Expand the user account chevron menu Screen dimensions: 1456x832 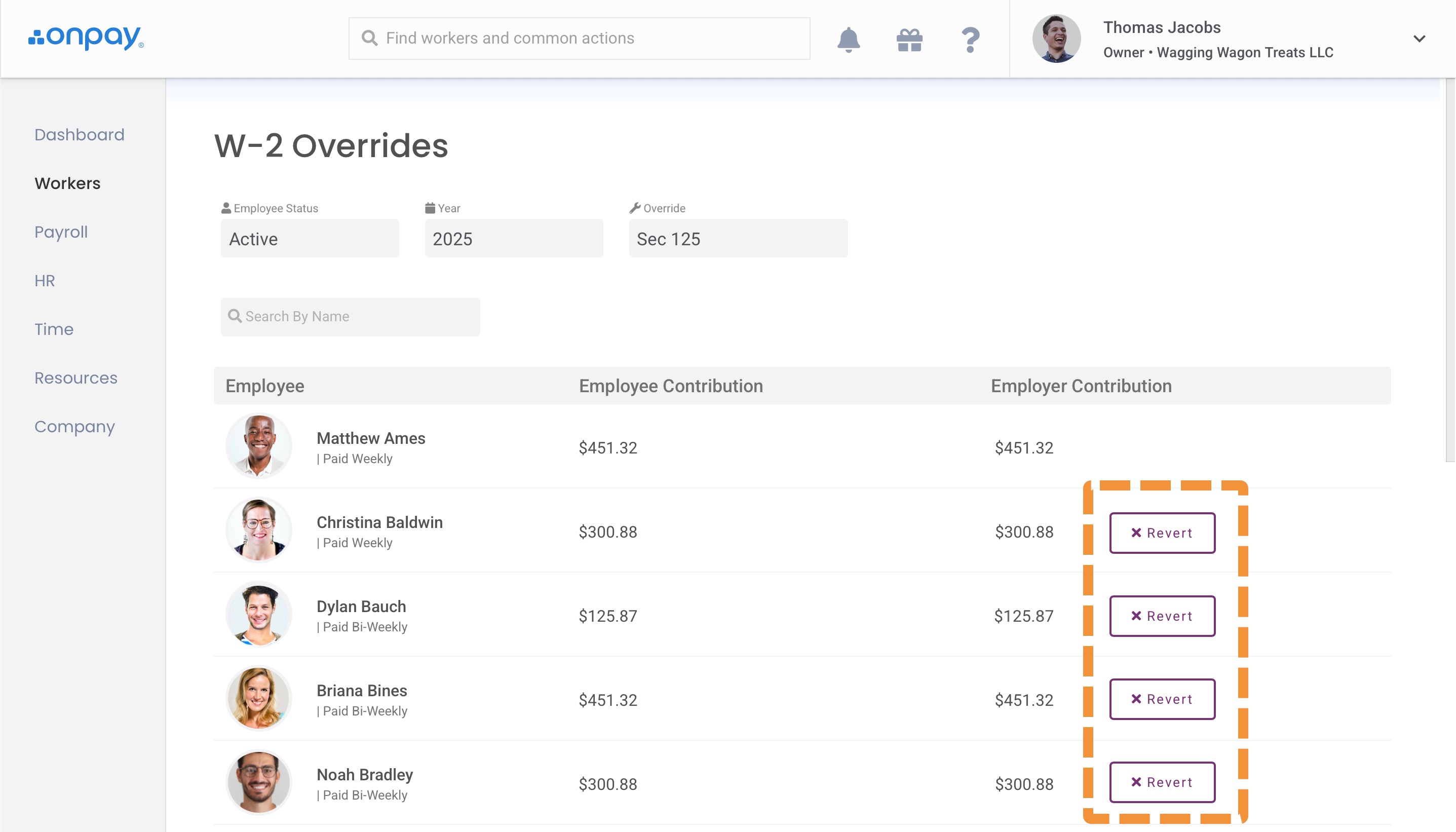click(1419, 39)
